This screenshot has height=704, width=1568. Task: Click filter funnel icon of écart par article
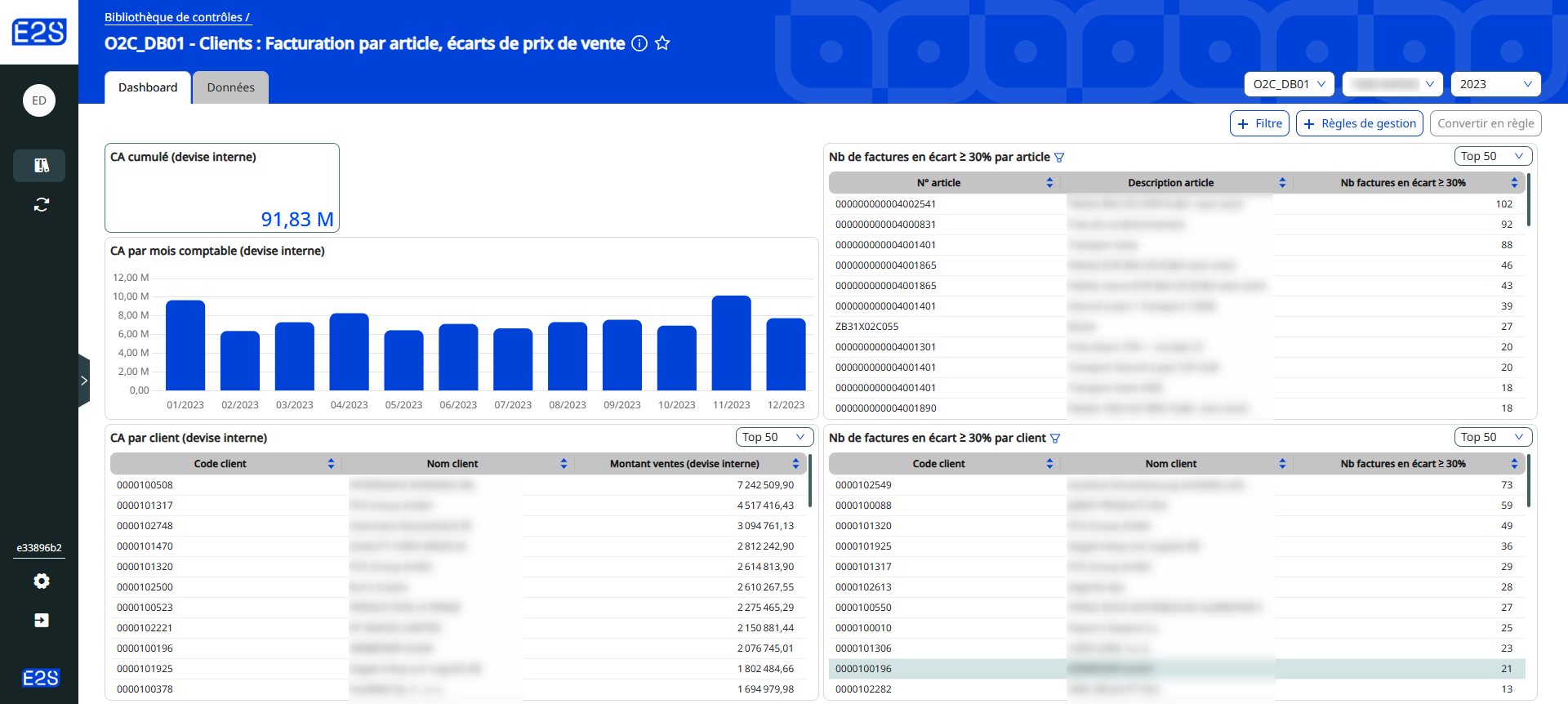point(1059,158)
